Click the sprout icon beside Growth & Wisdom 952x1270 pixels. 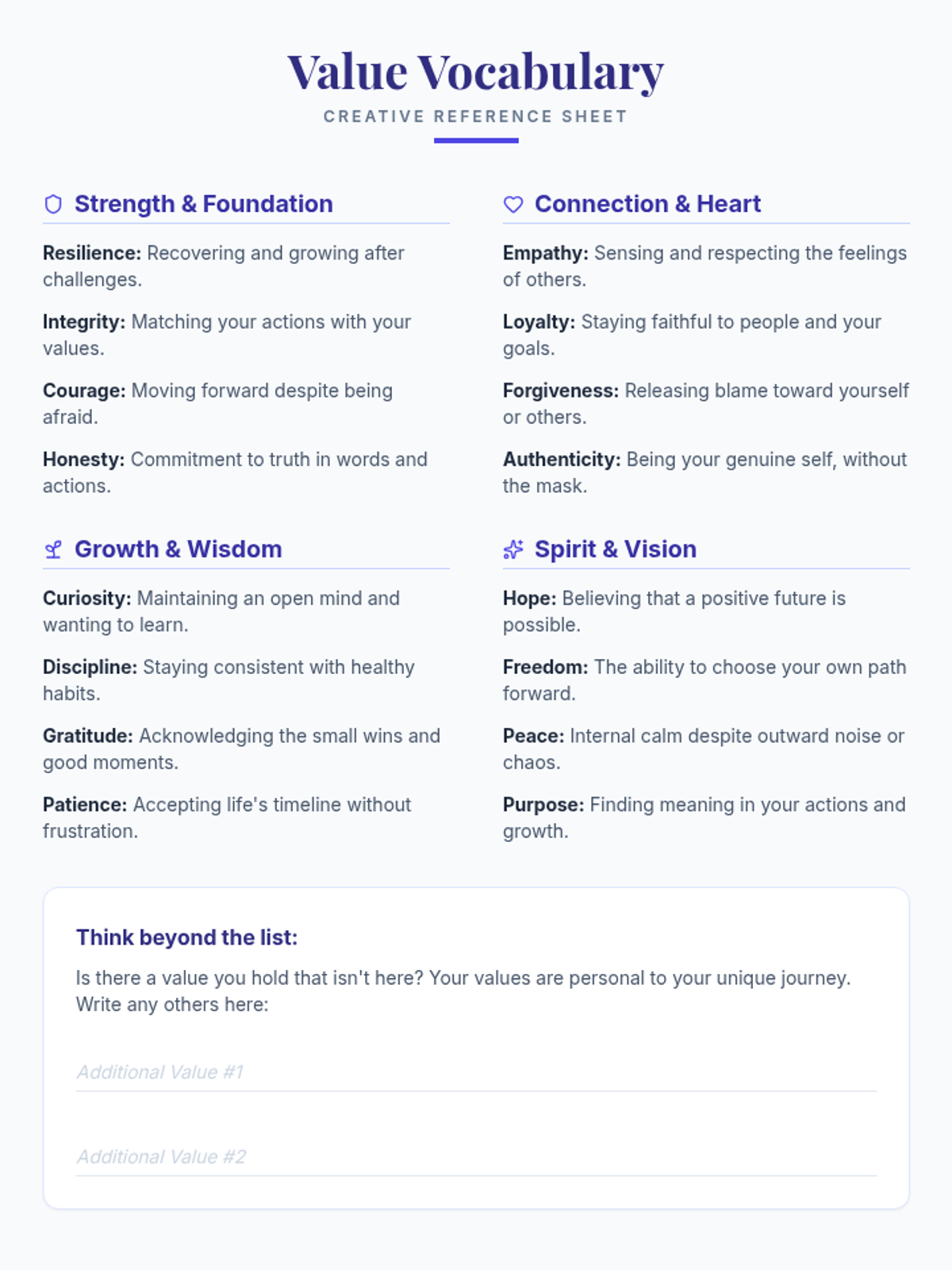[x=53, y=549]
